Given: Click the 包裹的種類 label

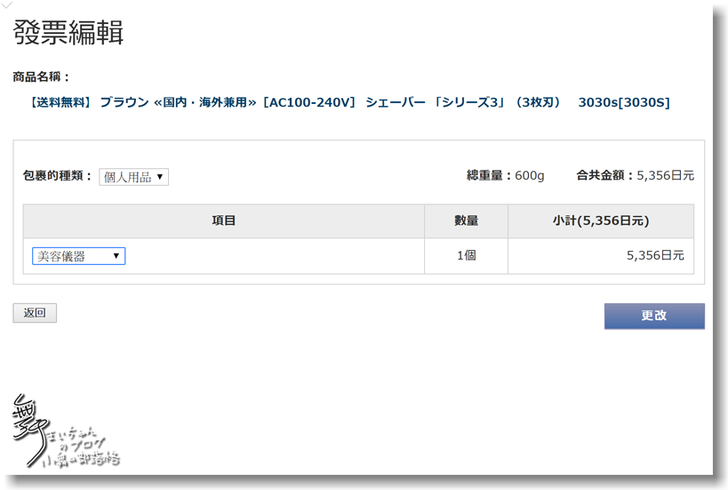Looking at the screenshot, I should point(57,176).
